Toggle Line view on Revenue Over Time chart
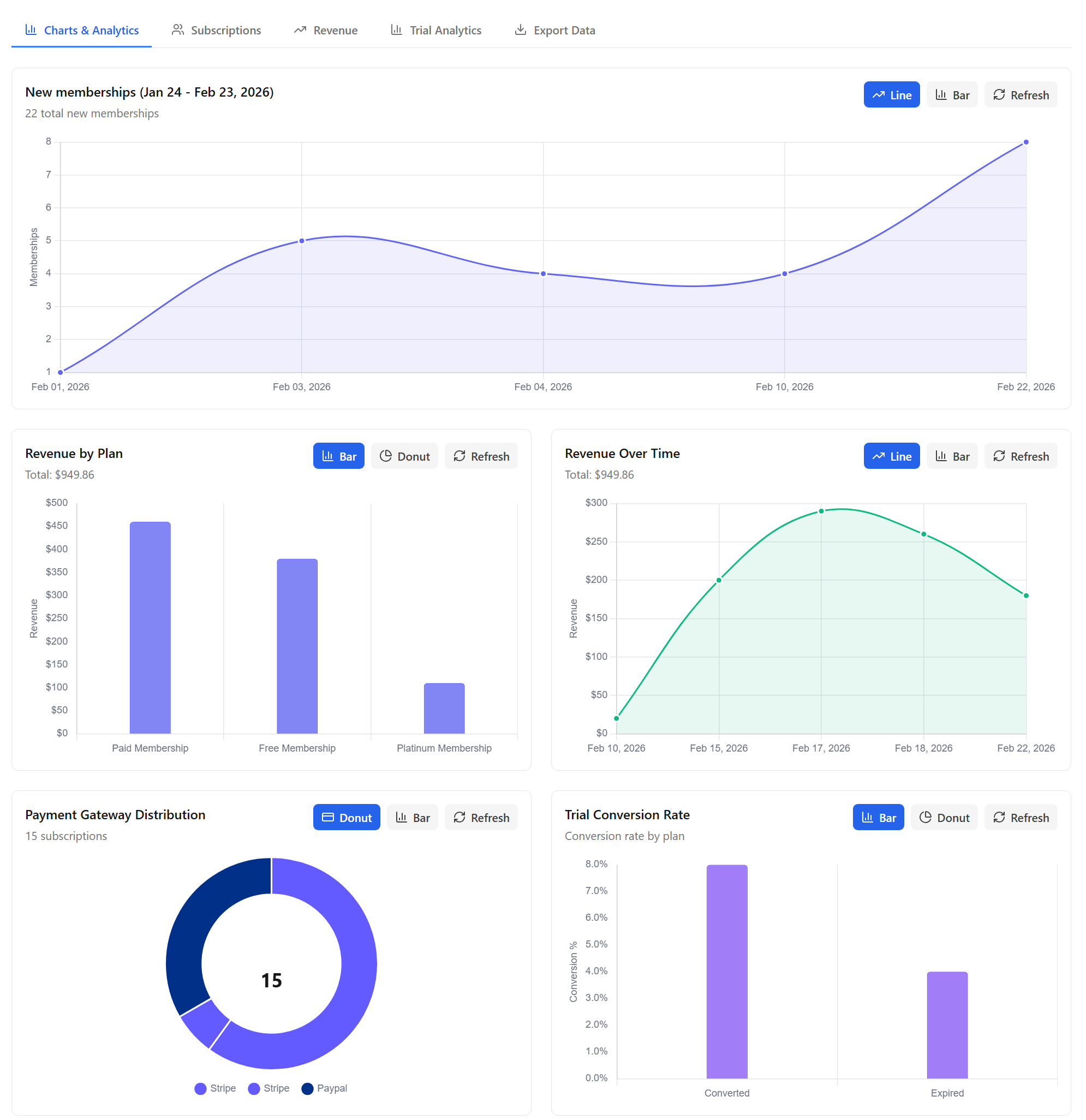Image resolution: width=1086 pixels, height=1120 pixels. [x=892, y=456]
